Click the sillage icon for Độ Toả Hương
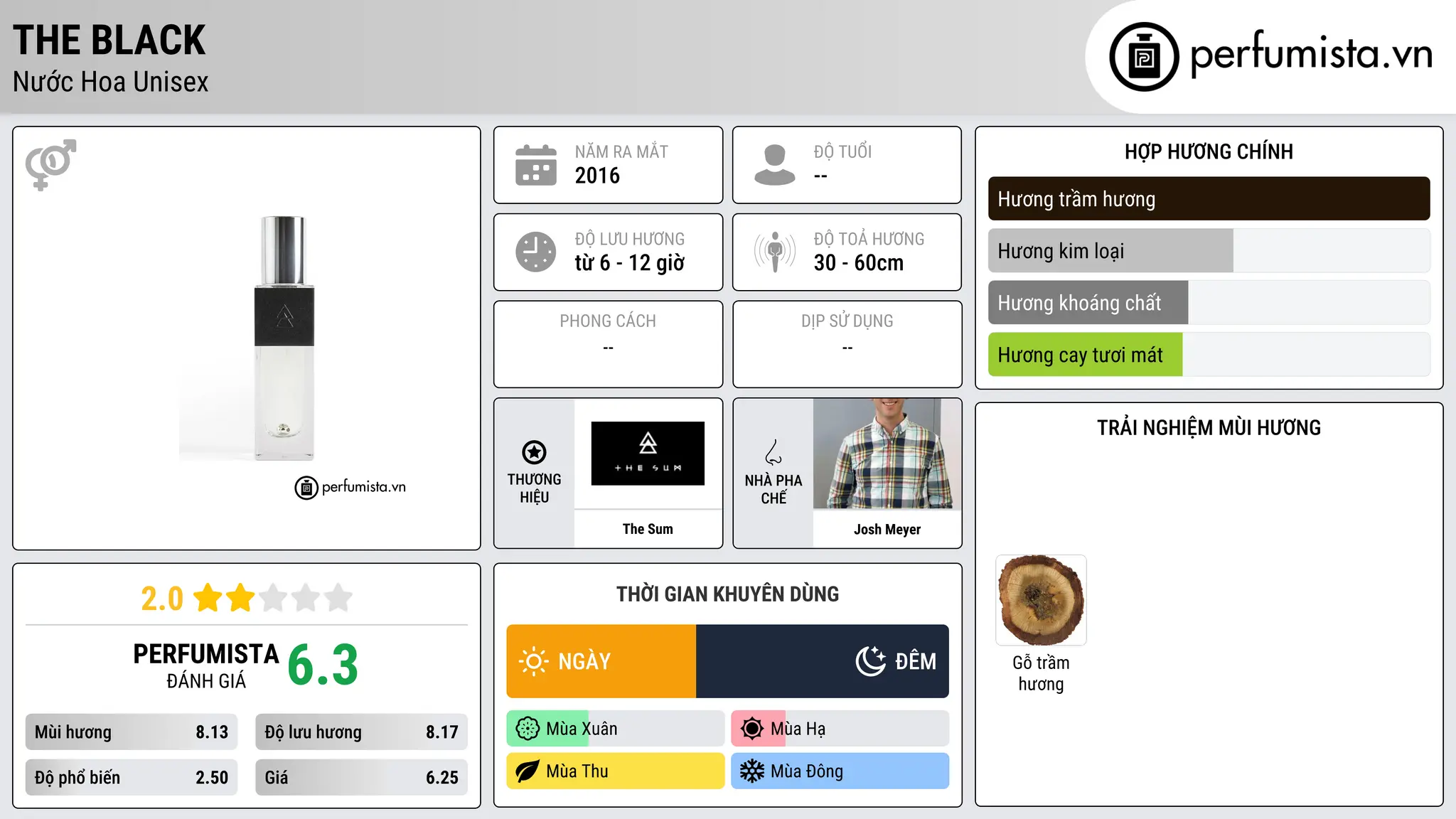This screenshot has height=819, width=1456. click(x=775, y=252)
